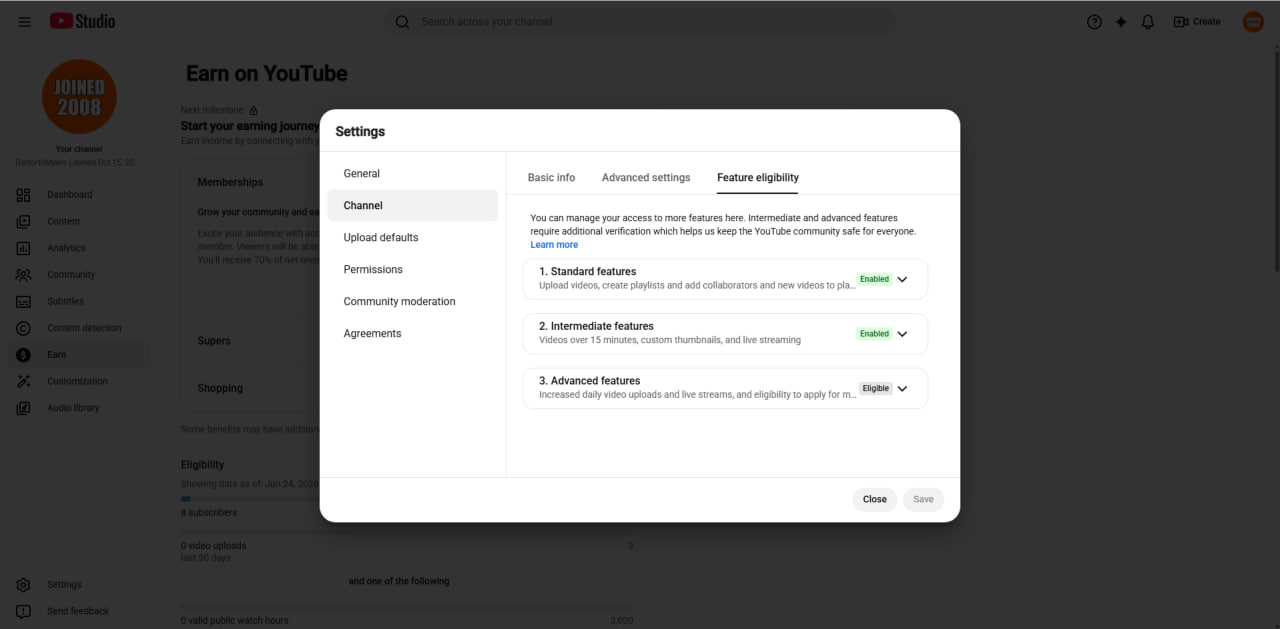1280x629 pixels.
Task: Click the lock icon next to Next milestone
Action: tap(253, 110)
